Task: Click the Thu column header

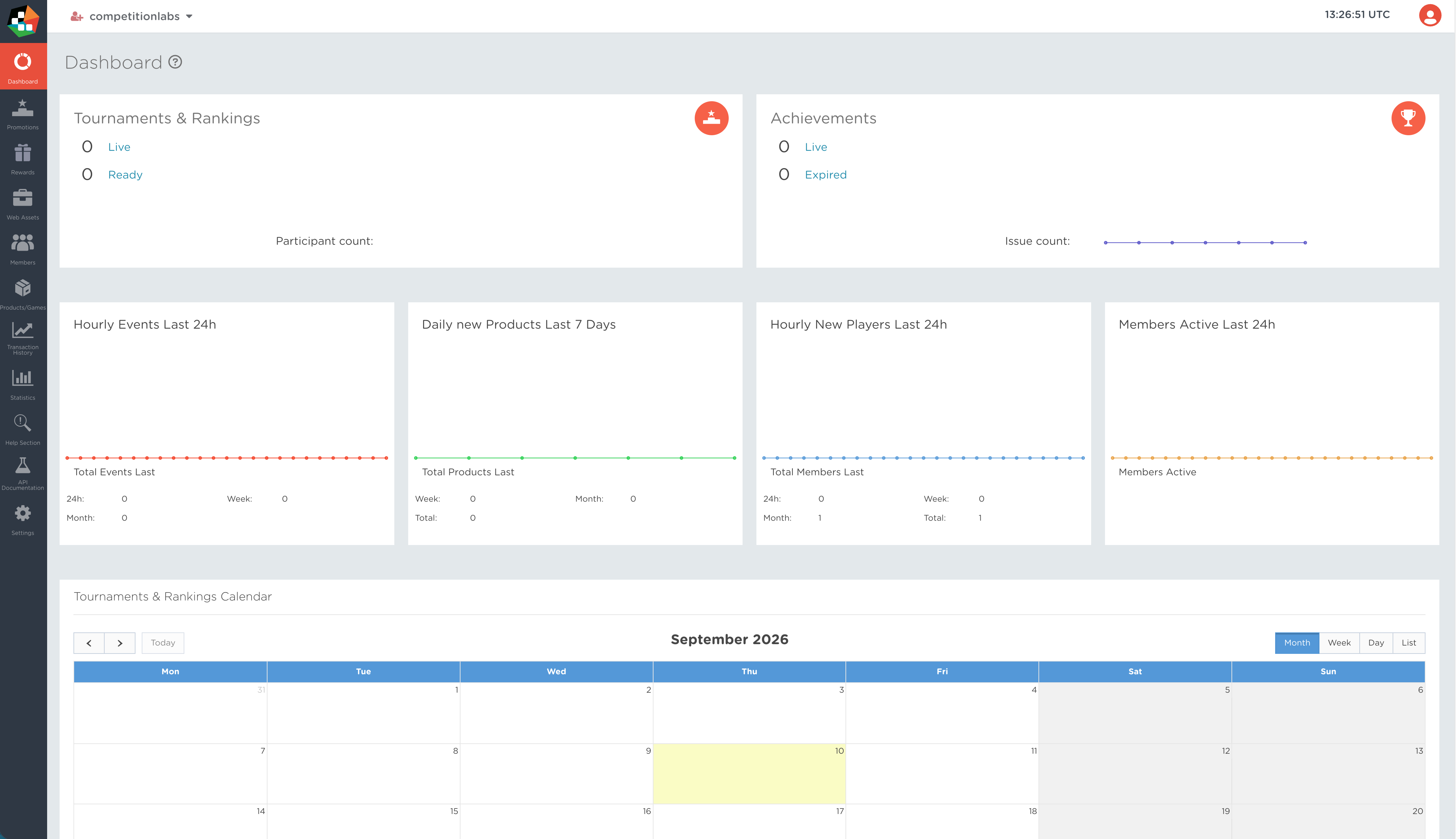Action: [749, 672]
